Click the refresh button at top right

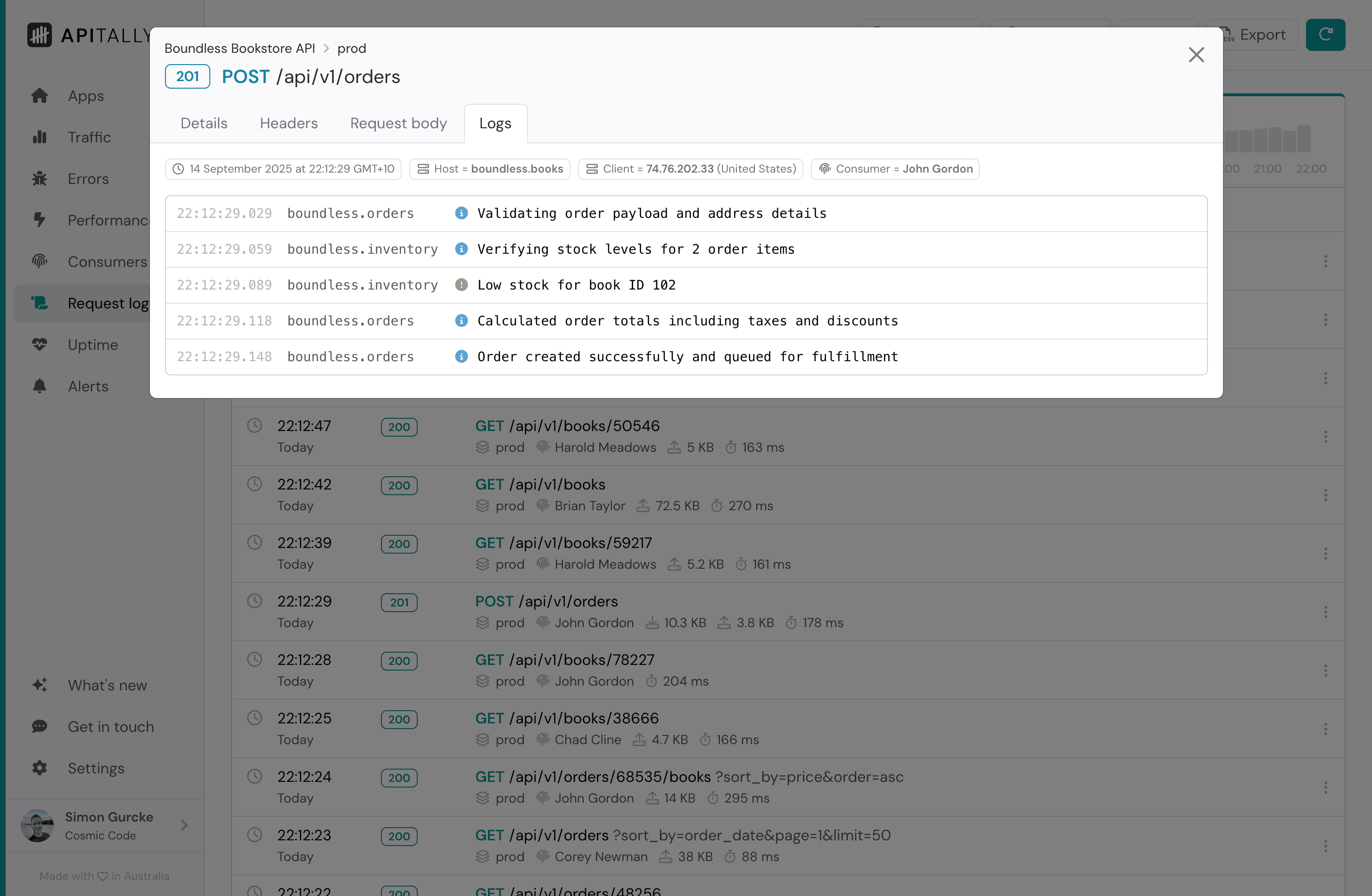1325,34
